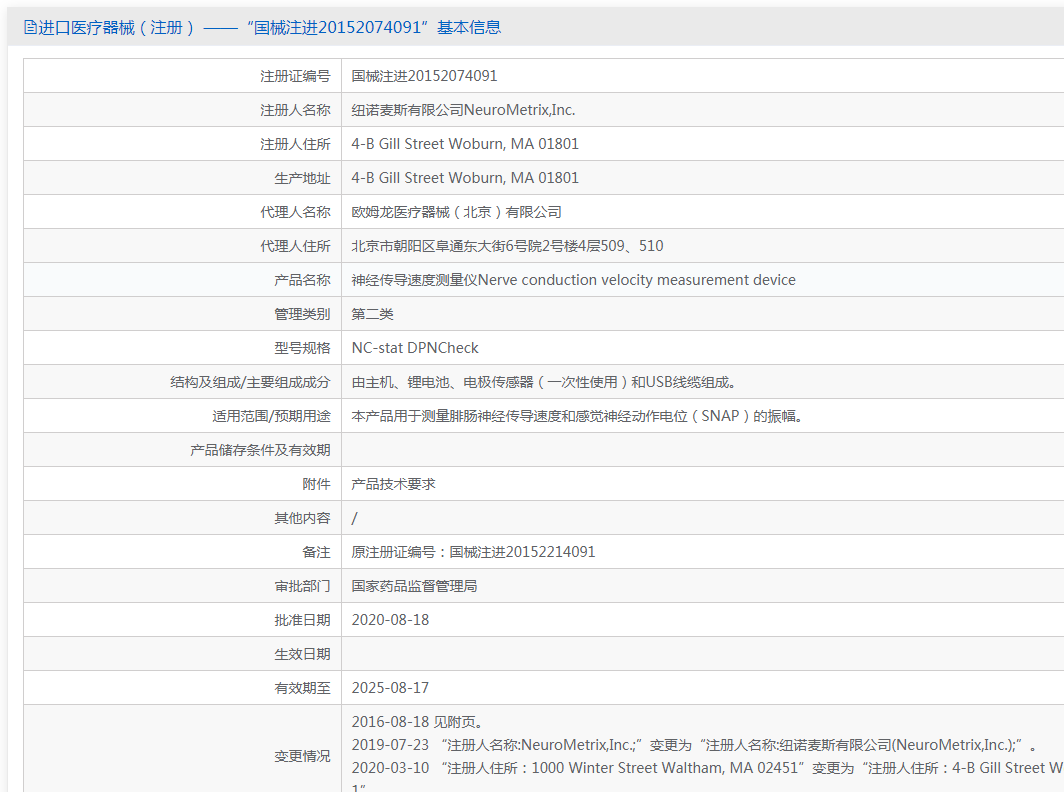
Task: Click the label 适用范围/预期用途
Action: 271,416
